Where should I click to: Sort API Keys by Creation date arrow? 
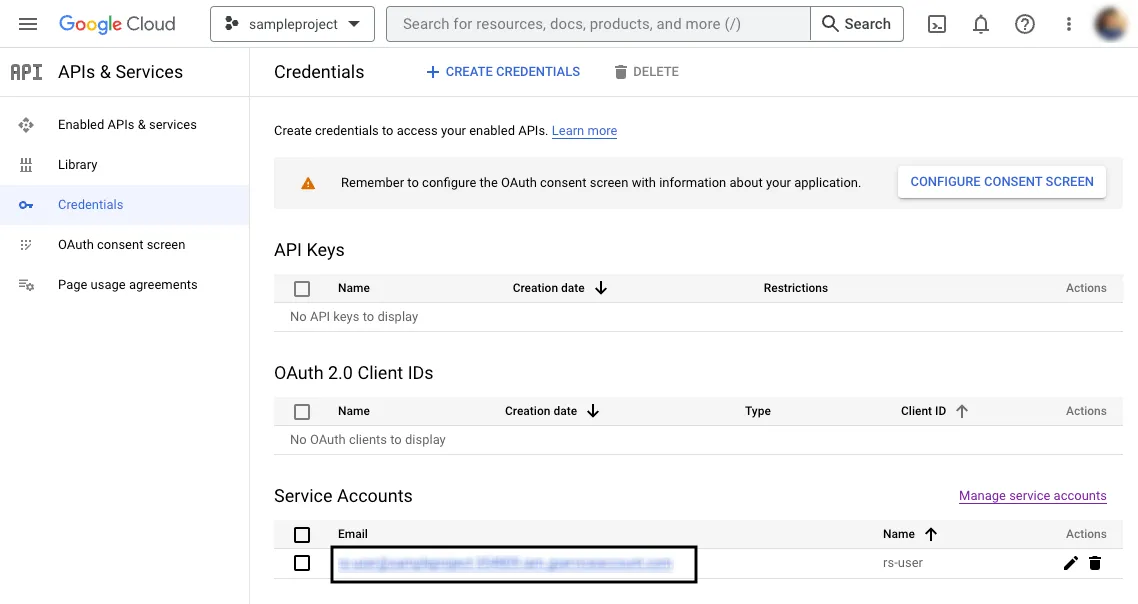(601, 288)
